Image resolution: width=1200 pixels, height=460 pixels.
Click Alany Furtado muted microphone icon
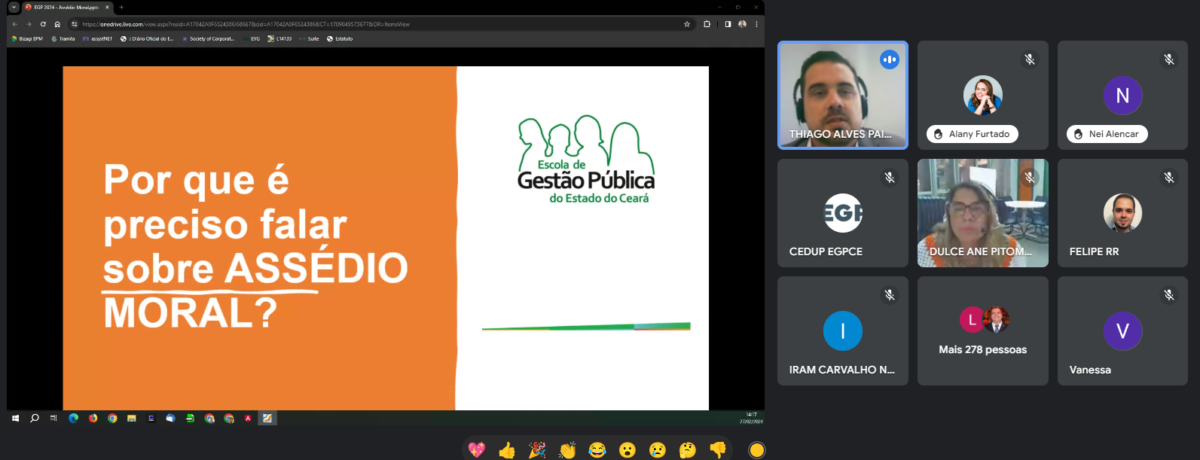click(x=1029, y=60)
